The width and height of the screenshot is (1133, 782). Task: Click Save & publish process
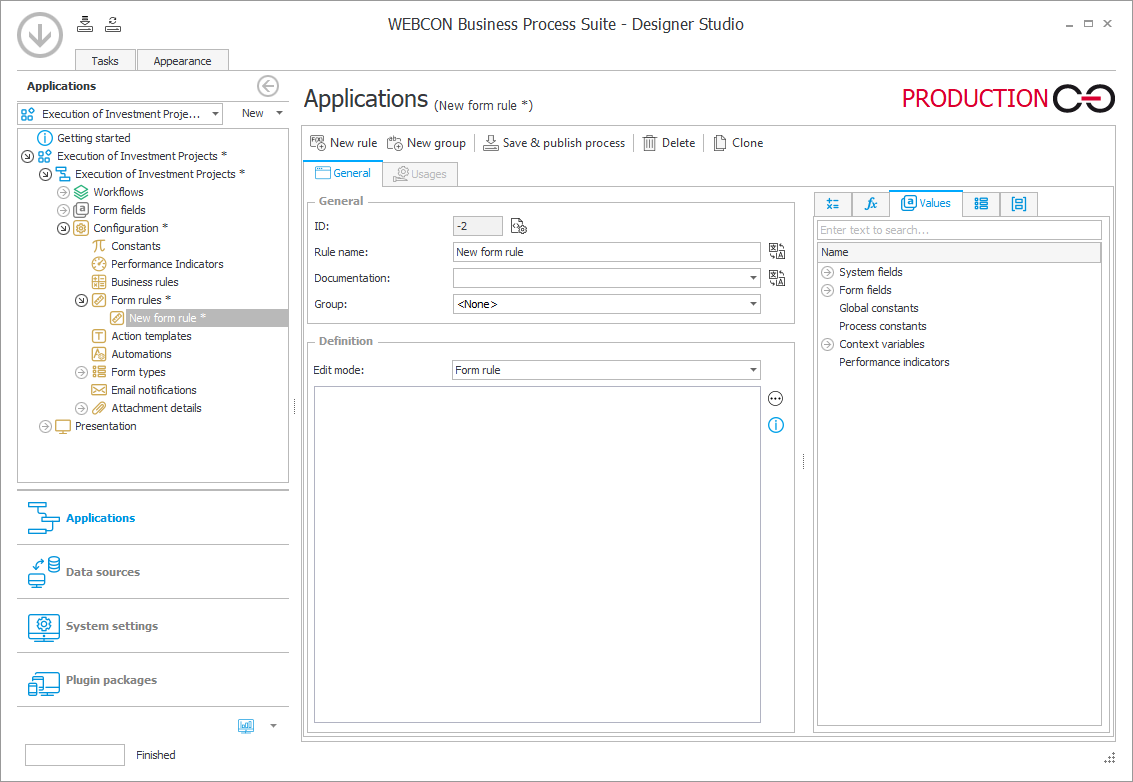coord(553,143)
